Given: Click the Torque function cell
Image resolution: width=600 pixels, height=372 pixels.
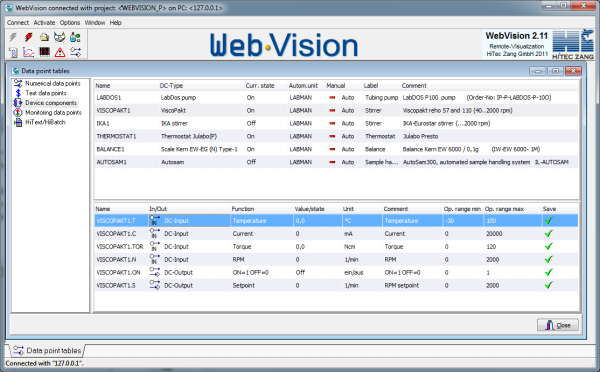Looking at the screenshot, I should click(242, 246).
